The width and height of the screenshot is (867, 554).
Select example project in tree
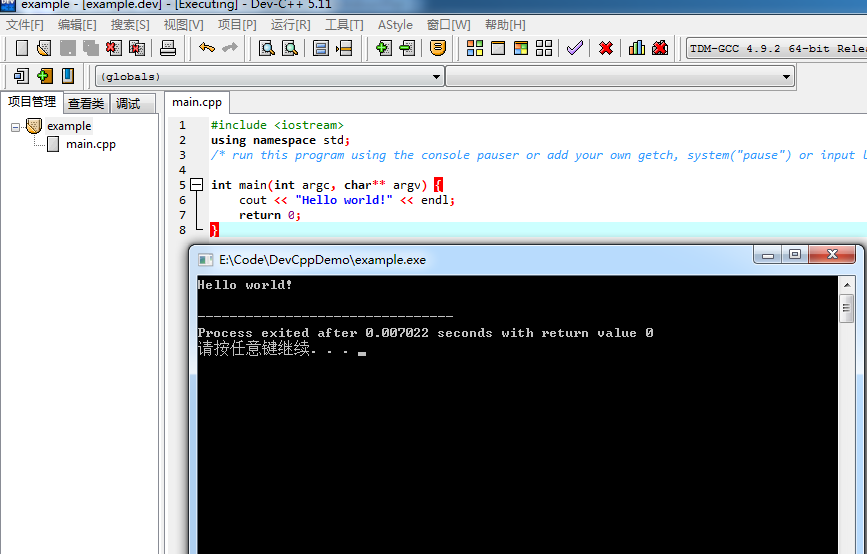click(x=69, y=126)
